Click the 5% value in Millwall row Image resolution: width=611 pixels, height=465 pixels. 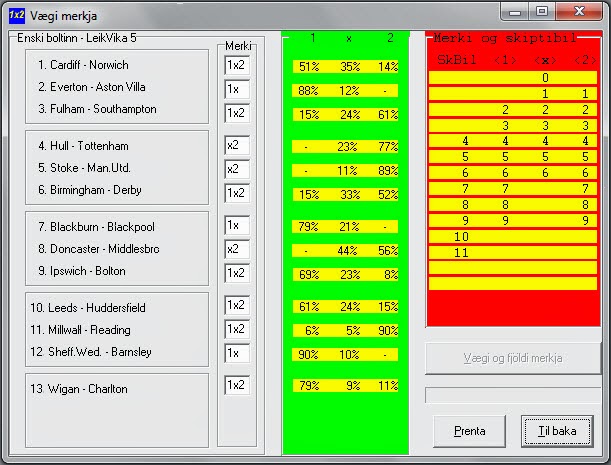(353, 331)
